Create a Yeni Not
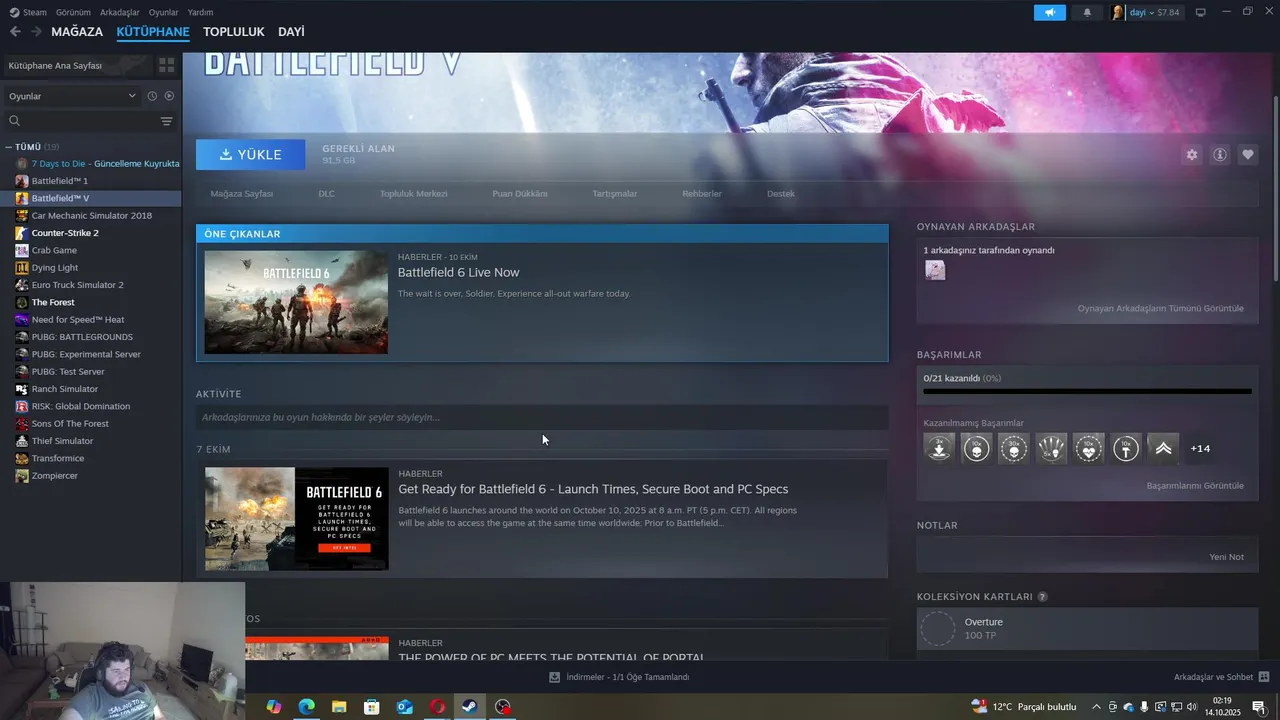This screenshot has height=720, width=1280. tap(1226, 557)
